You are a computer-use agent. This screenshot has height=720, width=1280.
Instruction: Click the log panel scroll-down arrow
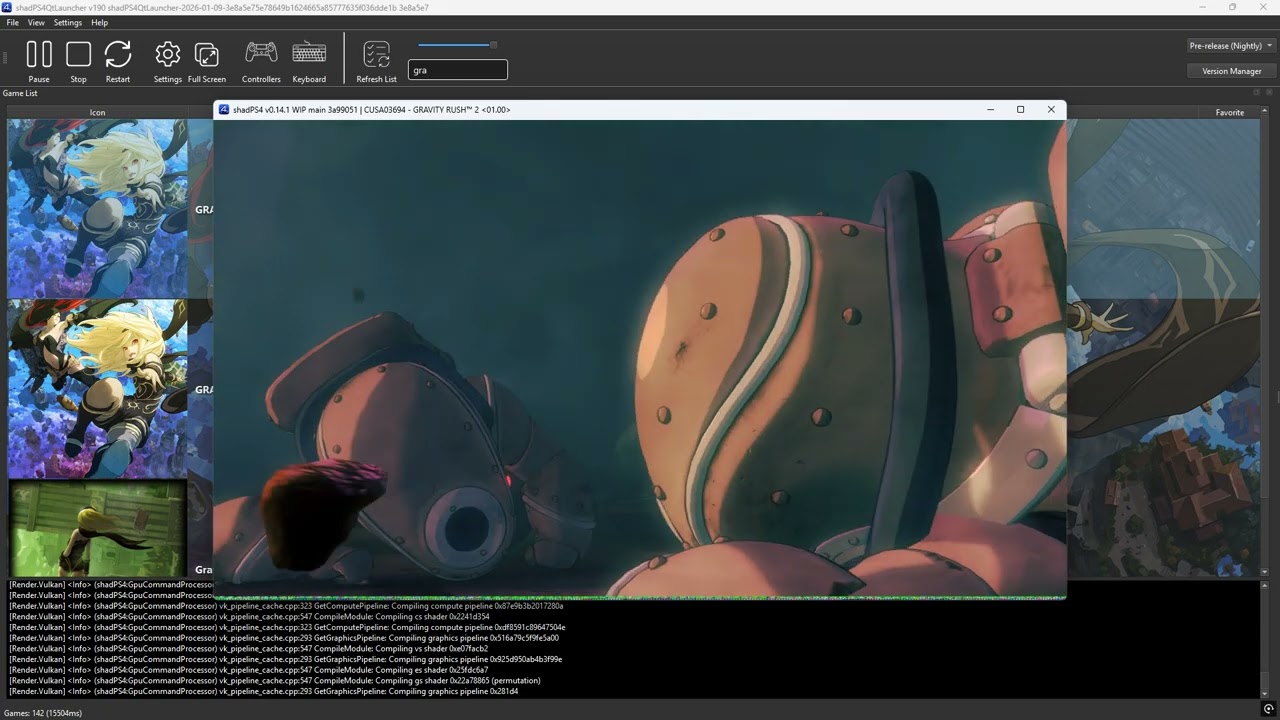(1265, 693)
